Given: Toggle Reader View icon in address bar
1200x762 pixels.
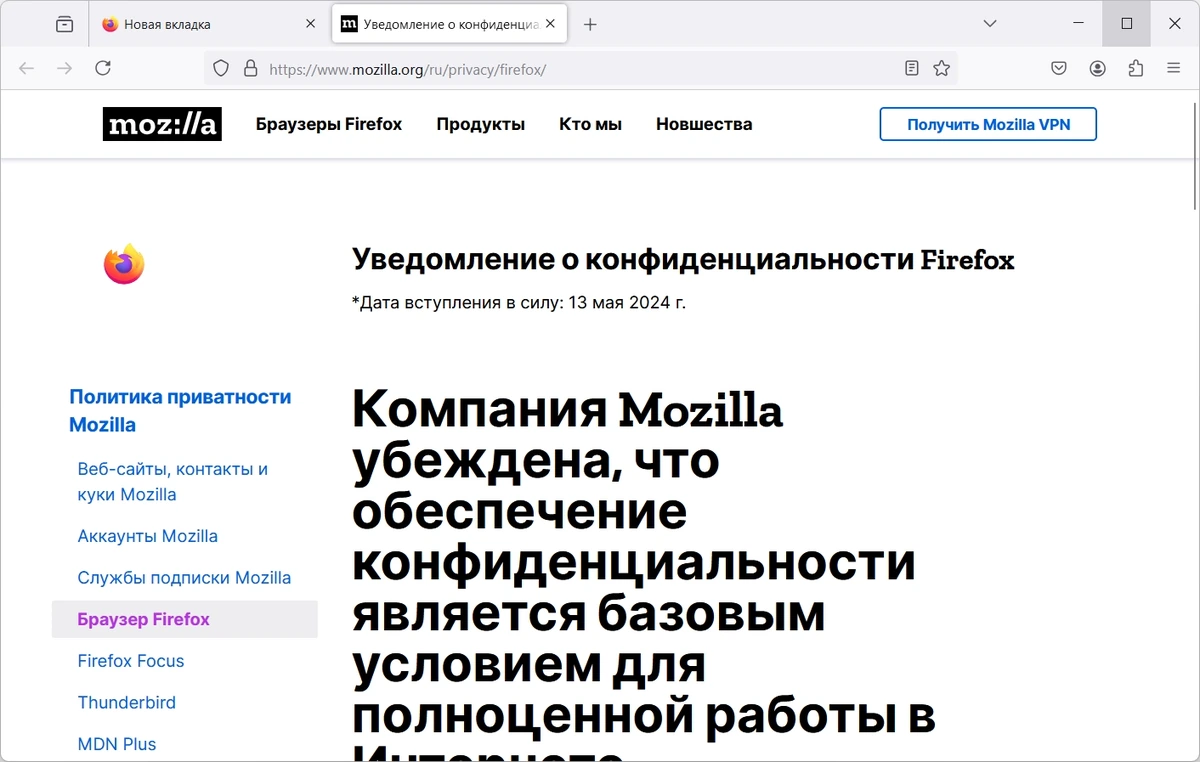Looking at the screenshot, I should click(x=911, y=68).
